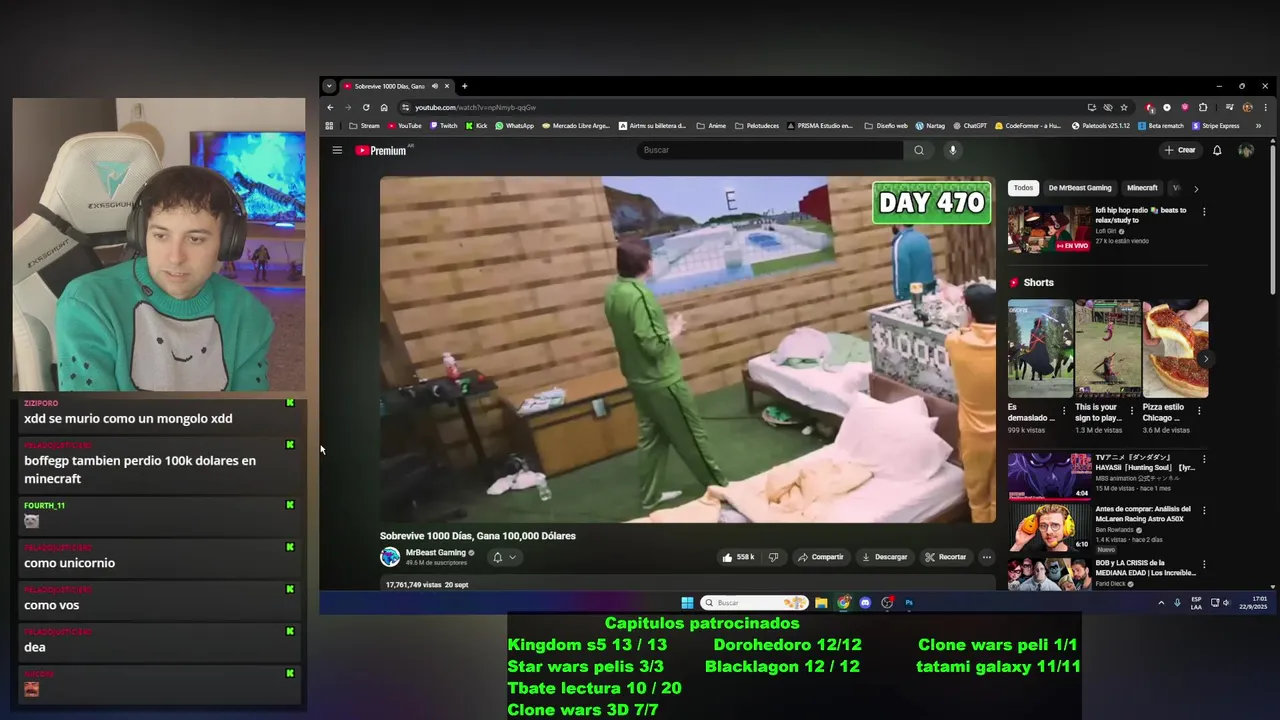
Task: Select the De MrBeast Gaming filter chip
Action: (1080, 188)
